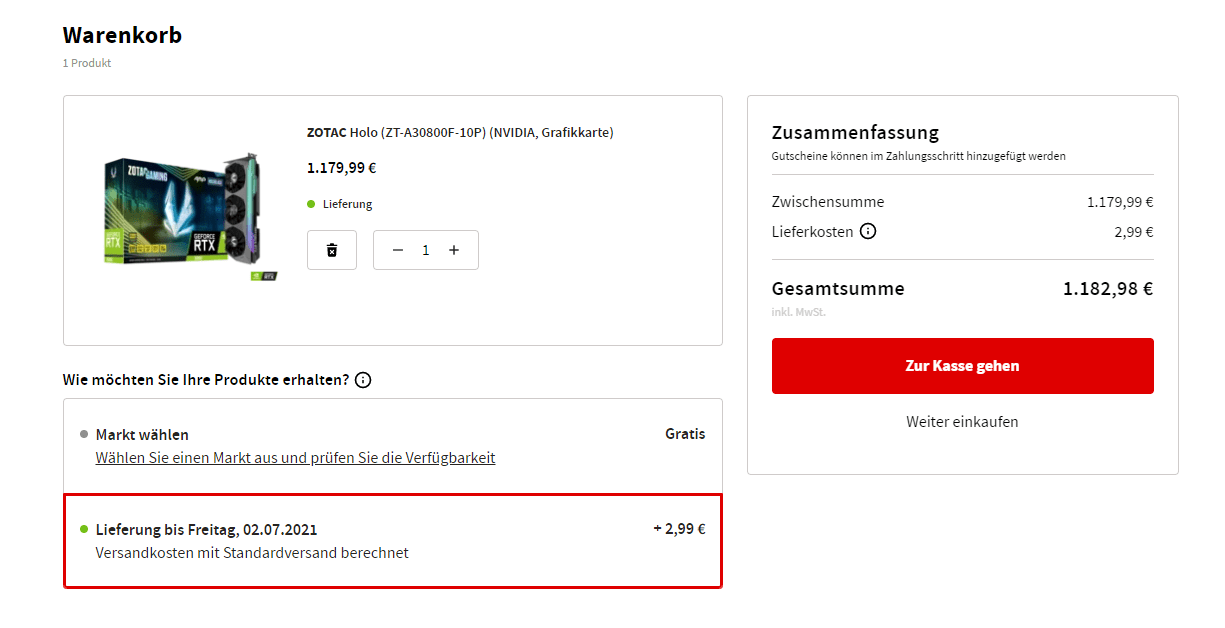Open the Markt auswählen availability link

coord(295,458)
